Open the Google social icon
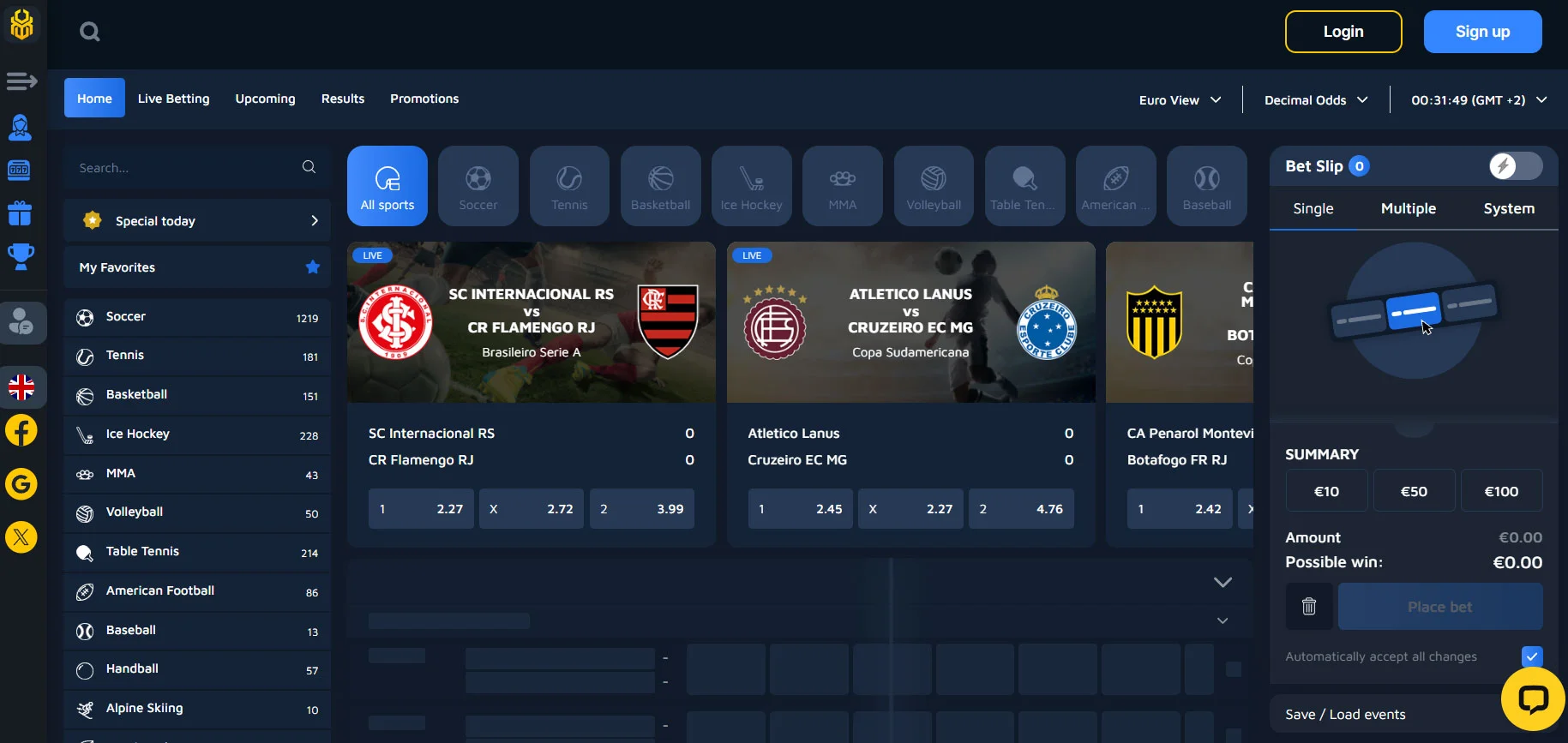1568x743 pixels. (x=21, y=484)
